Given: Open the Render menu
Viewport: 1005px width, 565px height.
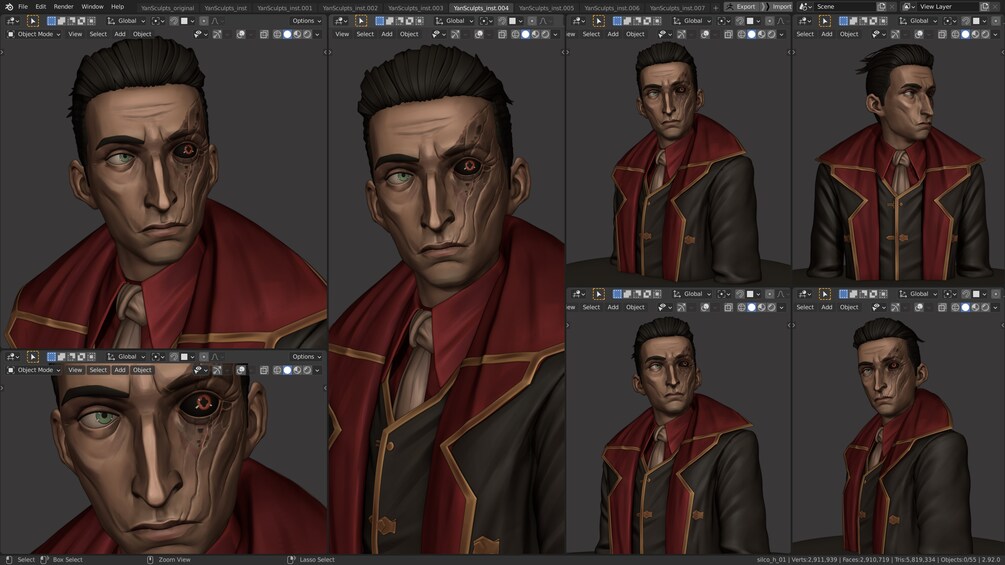Looking at the screenshot, I should [63, 6].
